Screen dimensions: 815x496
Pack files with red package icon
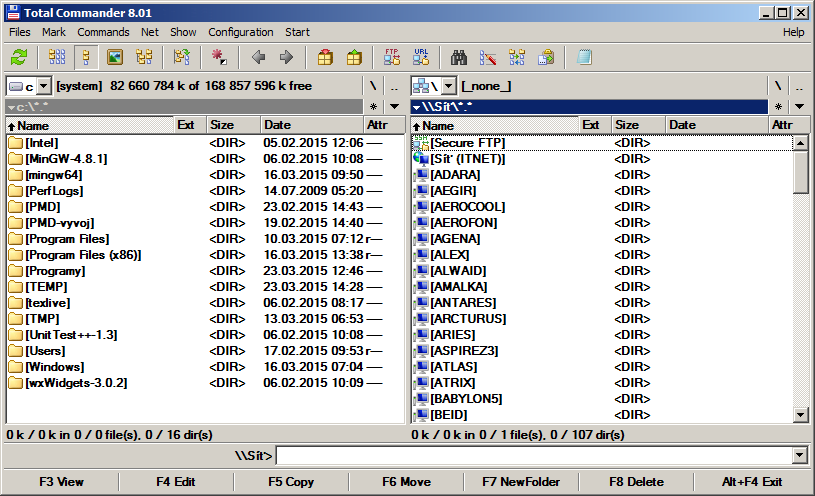click(x=325, y=57)
